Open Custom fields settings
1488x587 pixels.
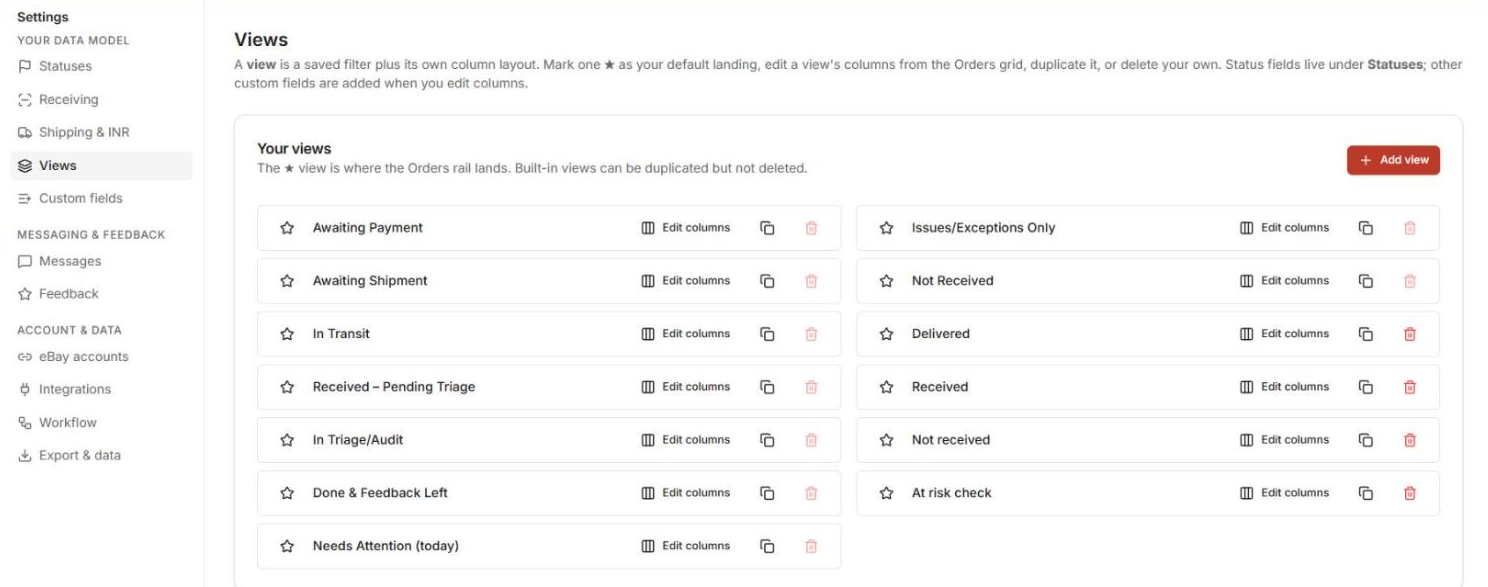coord(100,198)
